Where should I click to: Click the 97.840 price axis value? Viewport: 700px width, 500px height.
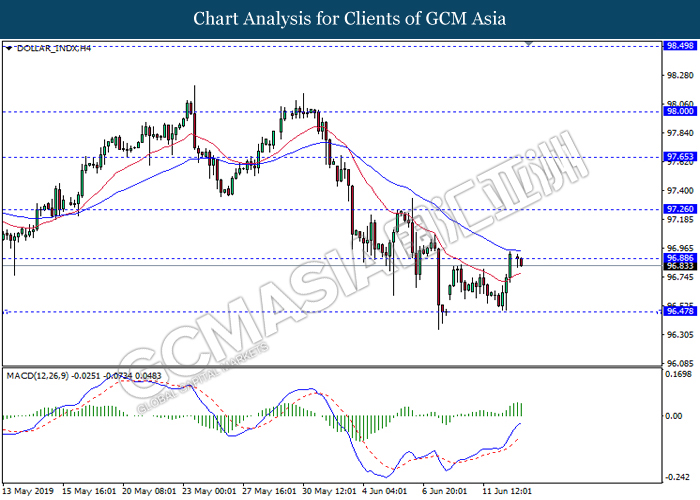click(680, 133)
